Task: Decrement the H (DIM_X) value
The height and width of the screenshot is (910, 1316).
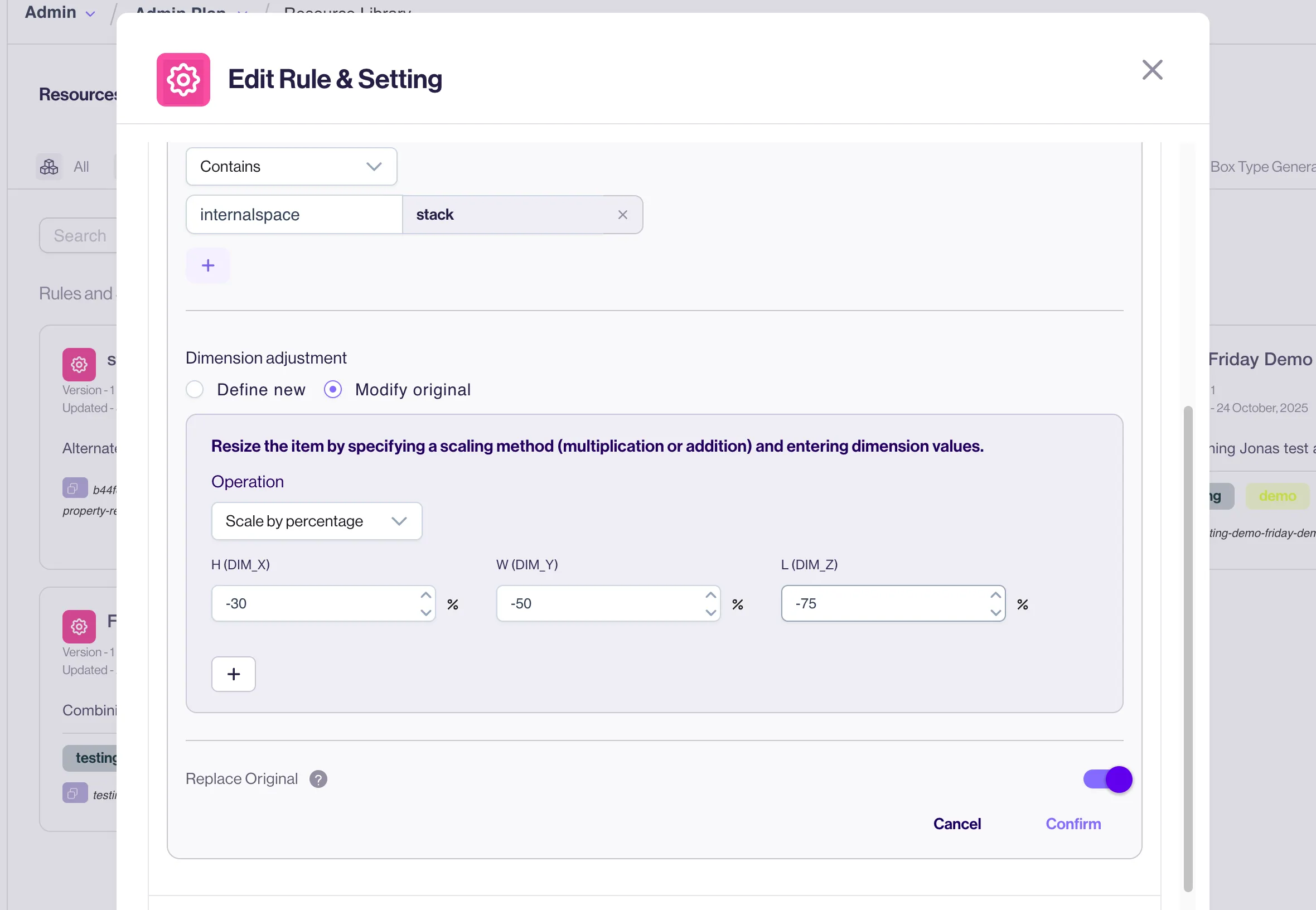Action: pos(426,613)
